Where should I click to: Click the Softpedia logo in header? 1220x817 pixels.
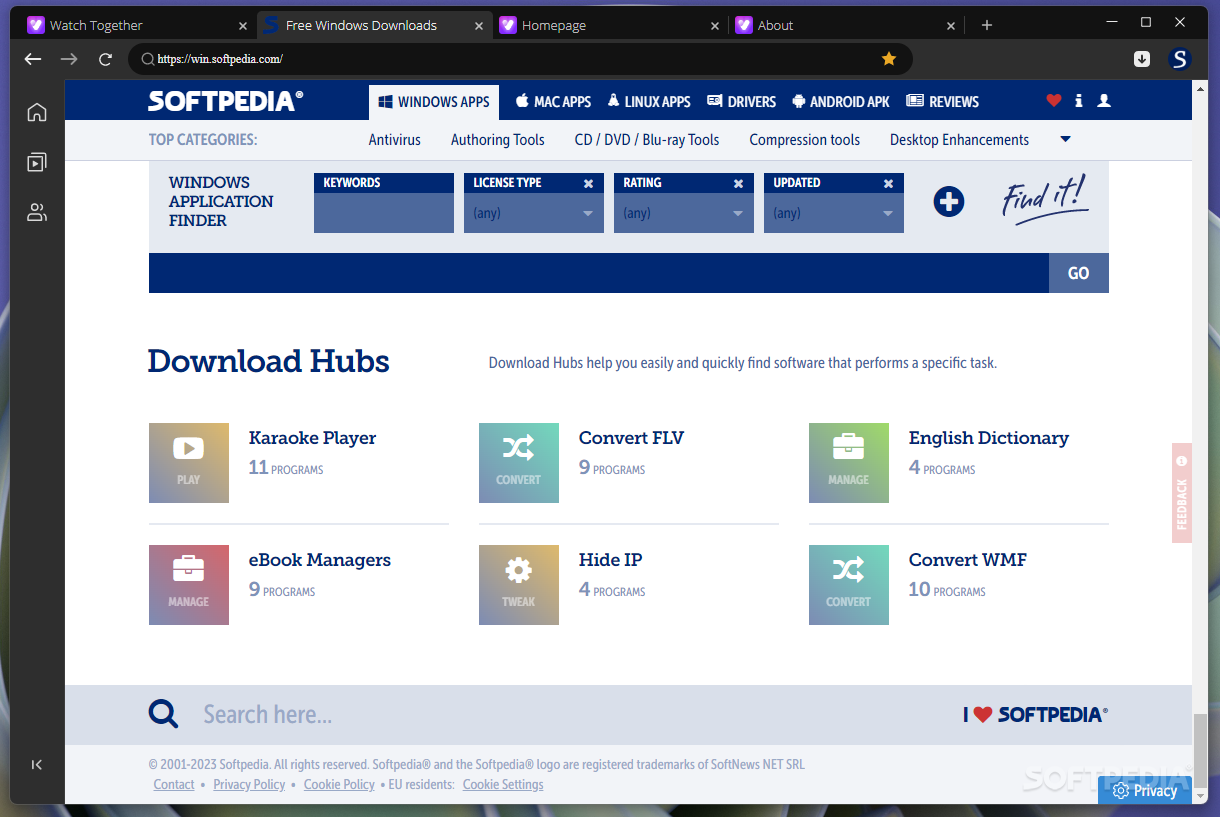pos(226,101)
